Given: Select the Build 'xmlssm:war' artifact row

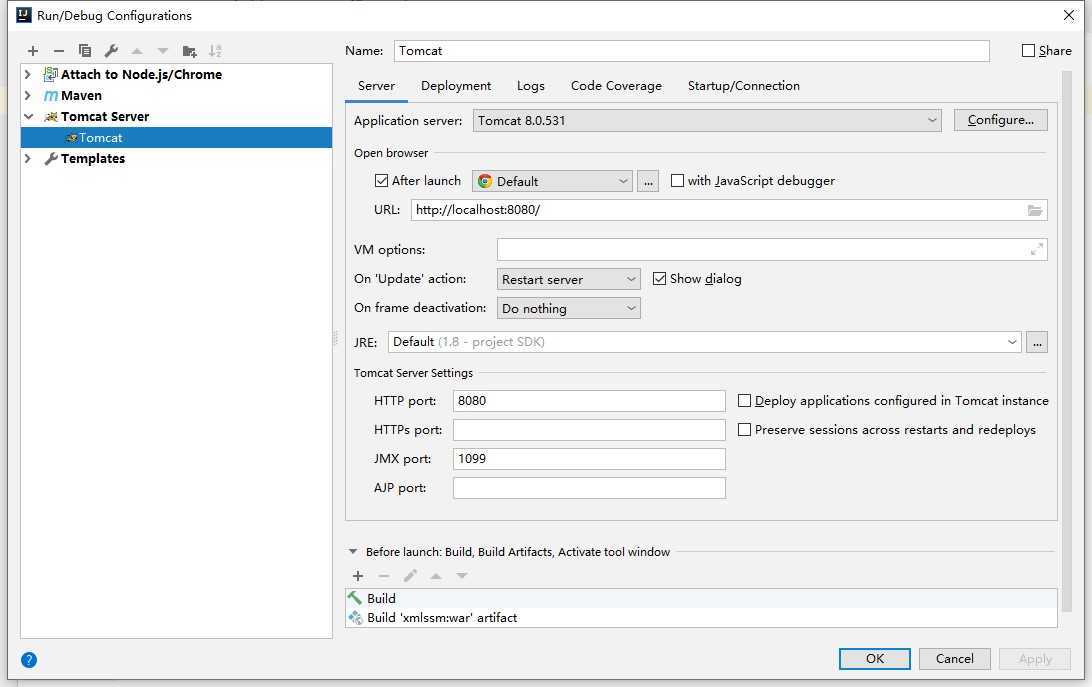Looking at the screenshot, I should (x=701, y=618).
